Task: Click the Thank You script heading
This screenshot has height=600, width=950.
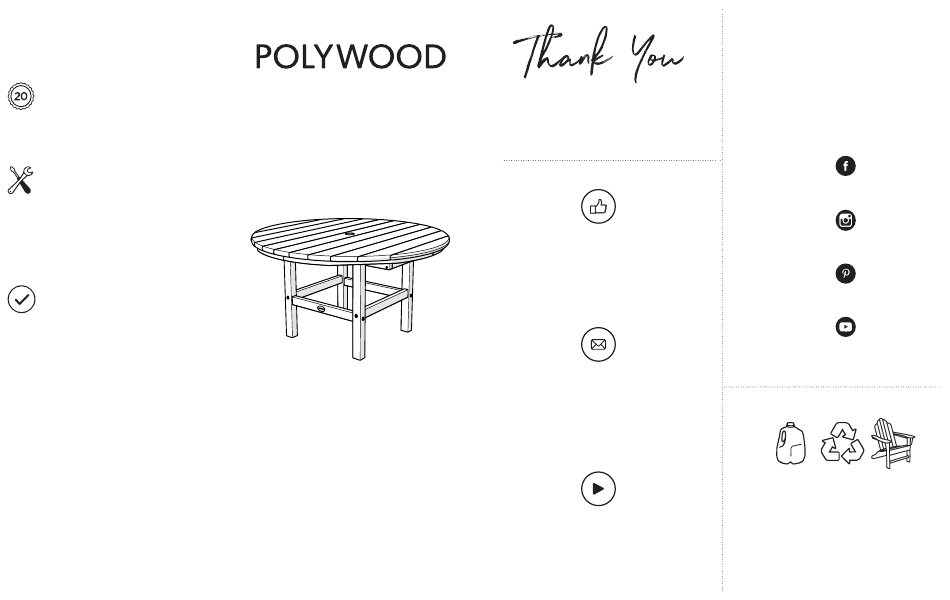Action: click(x=598, y=53)
